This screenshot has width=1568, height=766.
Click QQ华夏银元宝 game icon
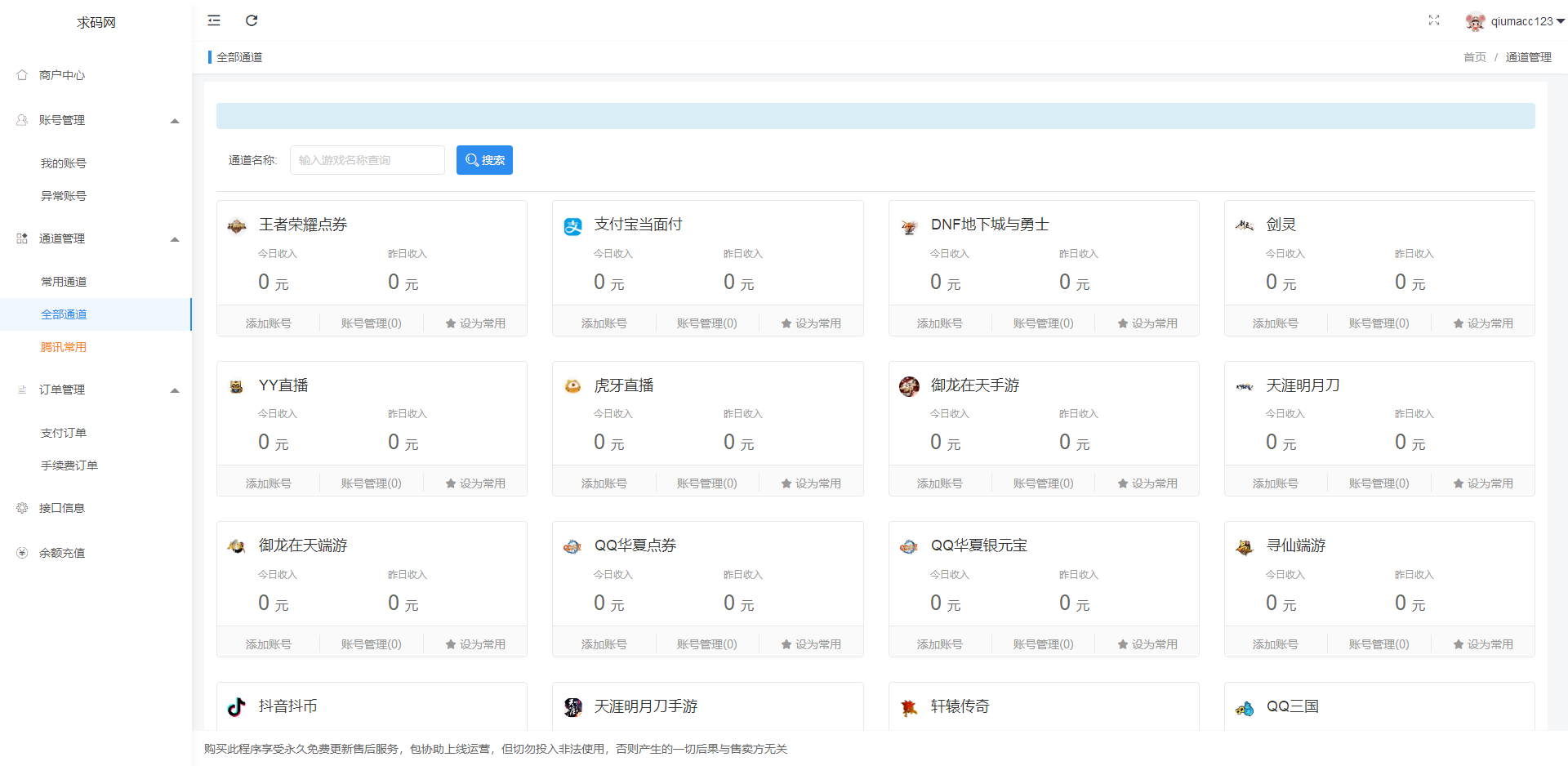909,546
